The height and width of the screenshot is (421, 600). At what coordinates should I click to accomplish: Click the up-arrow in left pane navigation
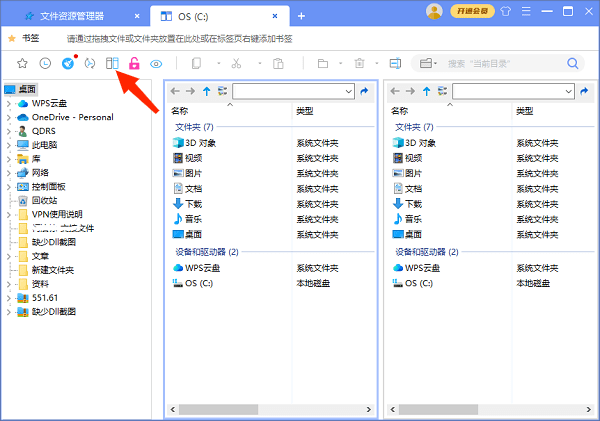(x=207, y=91)
